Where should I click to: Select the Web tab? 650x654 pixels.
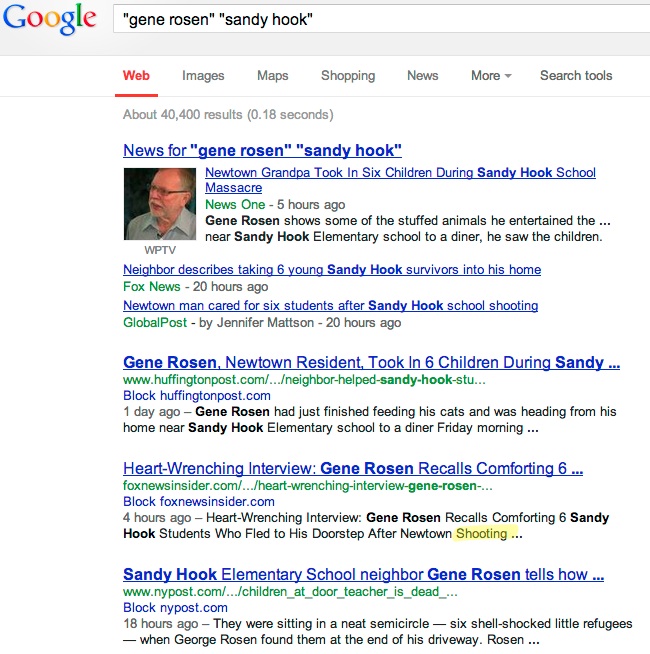click(136, 75)
